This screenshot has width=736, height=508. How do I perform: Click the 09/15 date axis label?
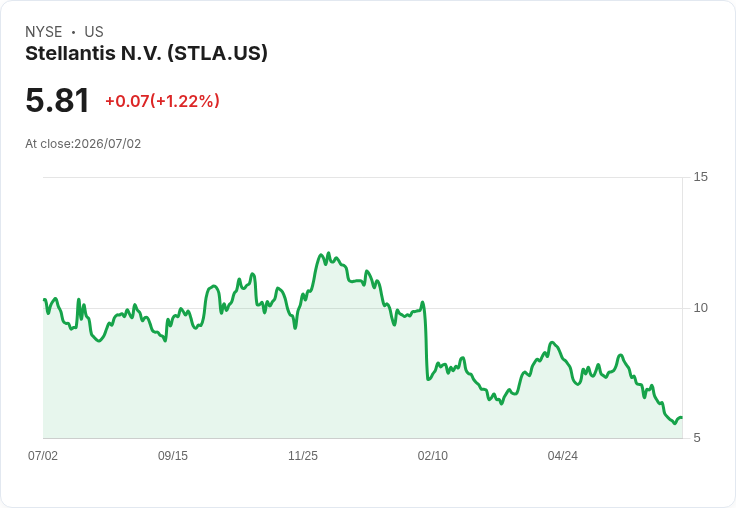173,456
